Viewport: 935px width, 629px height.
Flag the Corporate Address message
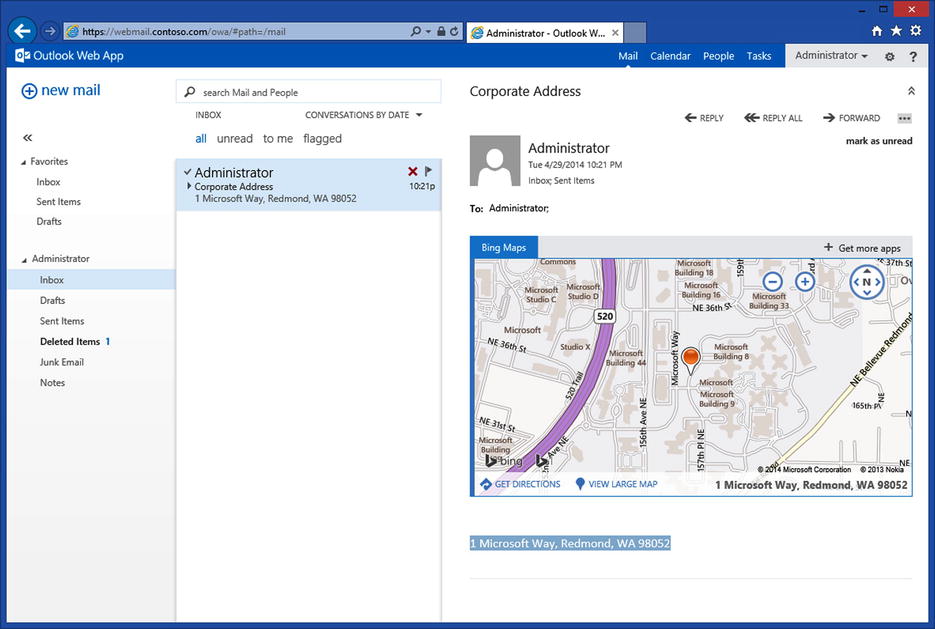click(428, 172)
